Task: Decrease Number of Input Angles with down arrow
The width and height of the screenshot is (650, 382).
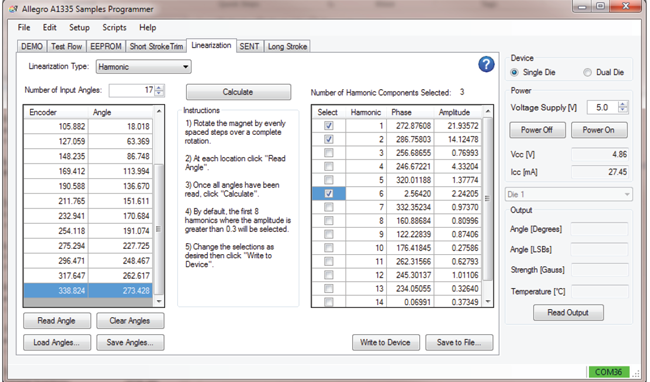Action: click(159, 93)
